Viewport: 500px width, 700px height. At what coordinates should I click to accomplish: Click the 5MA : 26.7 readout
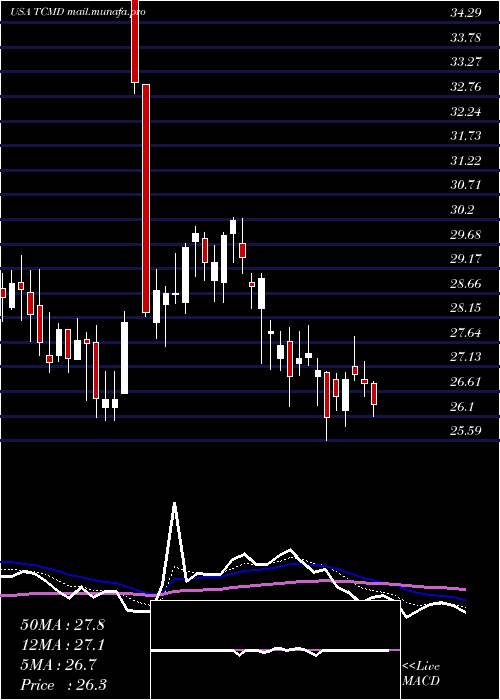pos(58,665)
